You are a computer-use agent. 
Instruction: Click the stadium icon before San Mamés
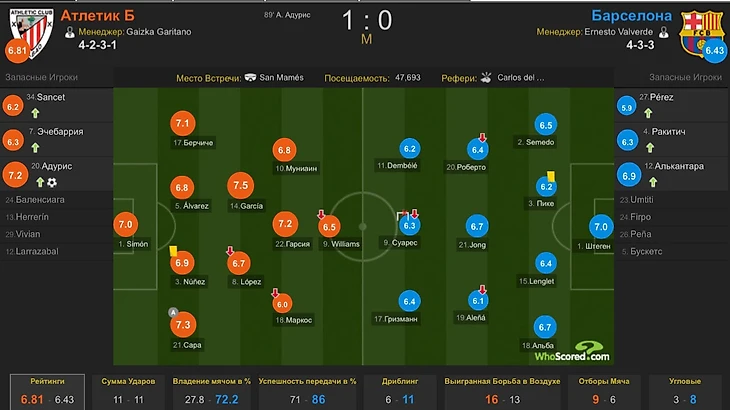(x=250, y=77)
